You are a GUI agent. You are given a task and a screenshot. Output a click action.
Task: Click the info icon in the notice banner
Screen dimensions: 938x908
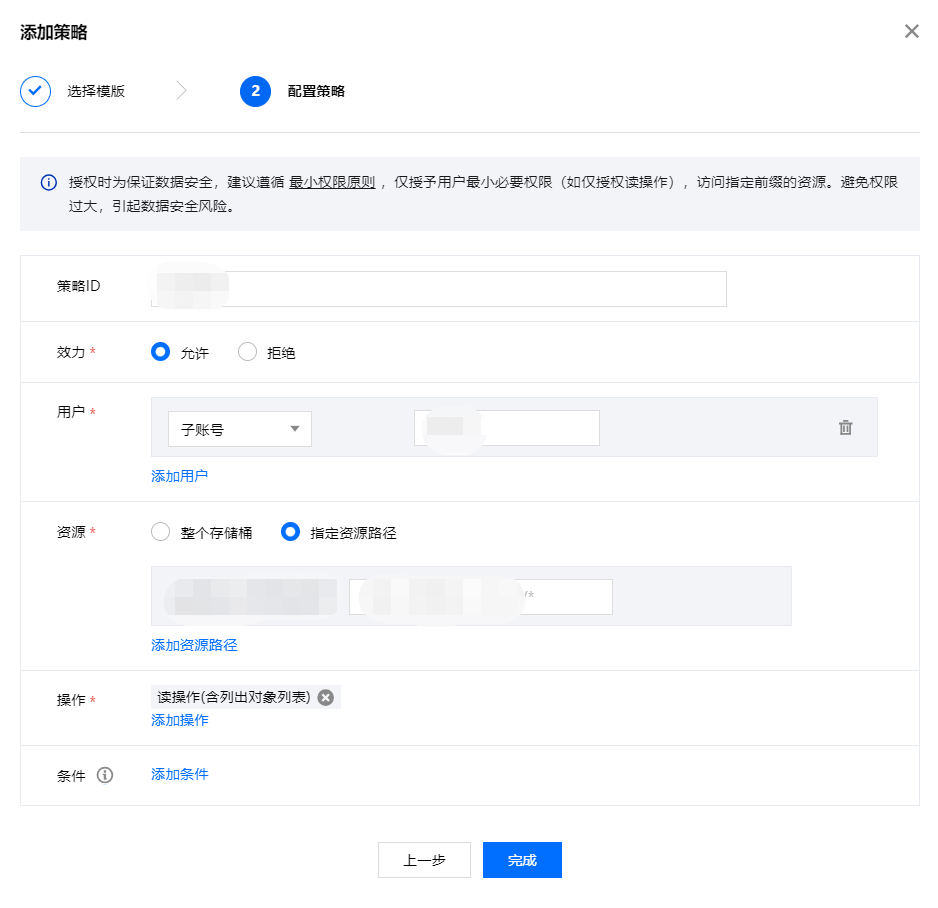click(x=48, y=183)
